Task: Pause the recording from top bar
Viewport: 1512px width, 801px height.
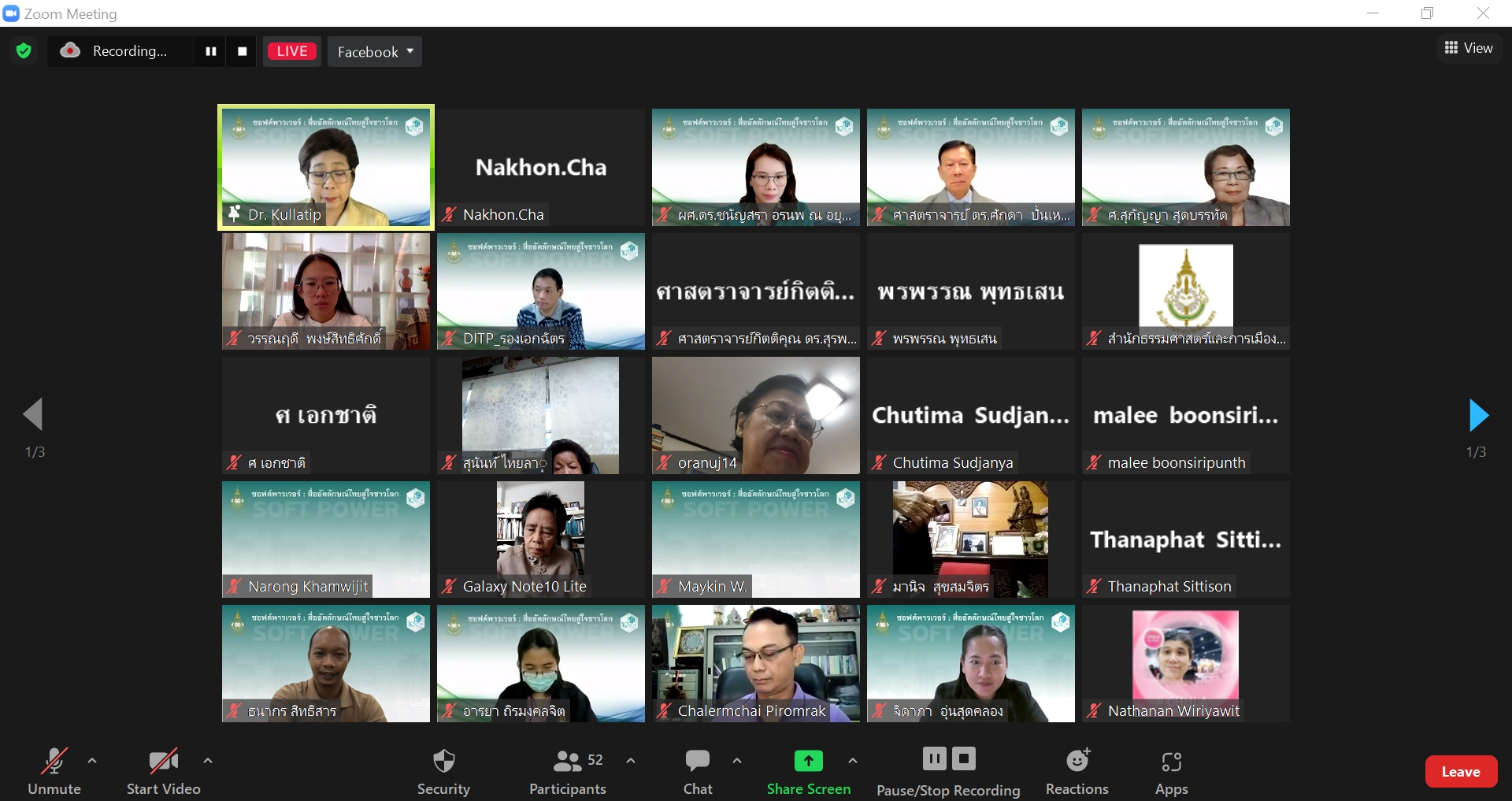Action: 211,51
